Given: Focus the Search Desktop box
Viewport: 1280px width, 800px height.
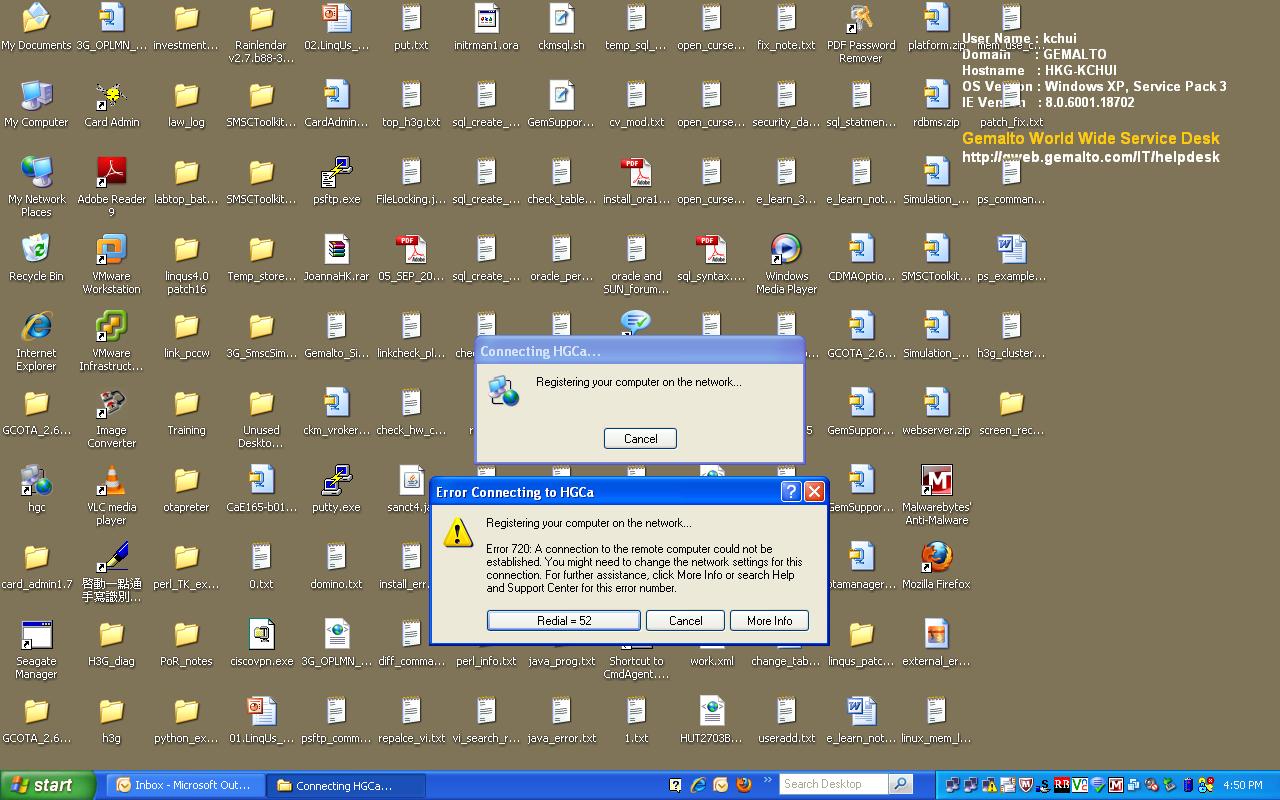Looking at the screenshot, I should (x=833, y=784).
